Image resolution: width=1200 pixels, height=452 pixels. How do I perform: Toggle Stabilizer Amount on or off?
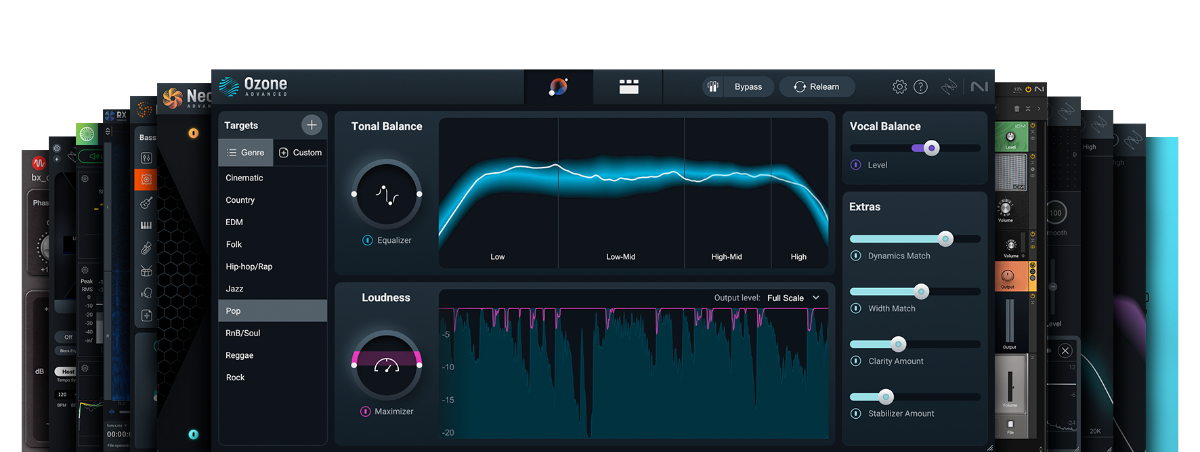click(x=856, y=413)
